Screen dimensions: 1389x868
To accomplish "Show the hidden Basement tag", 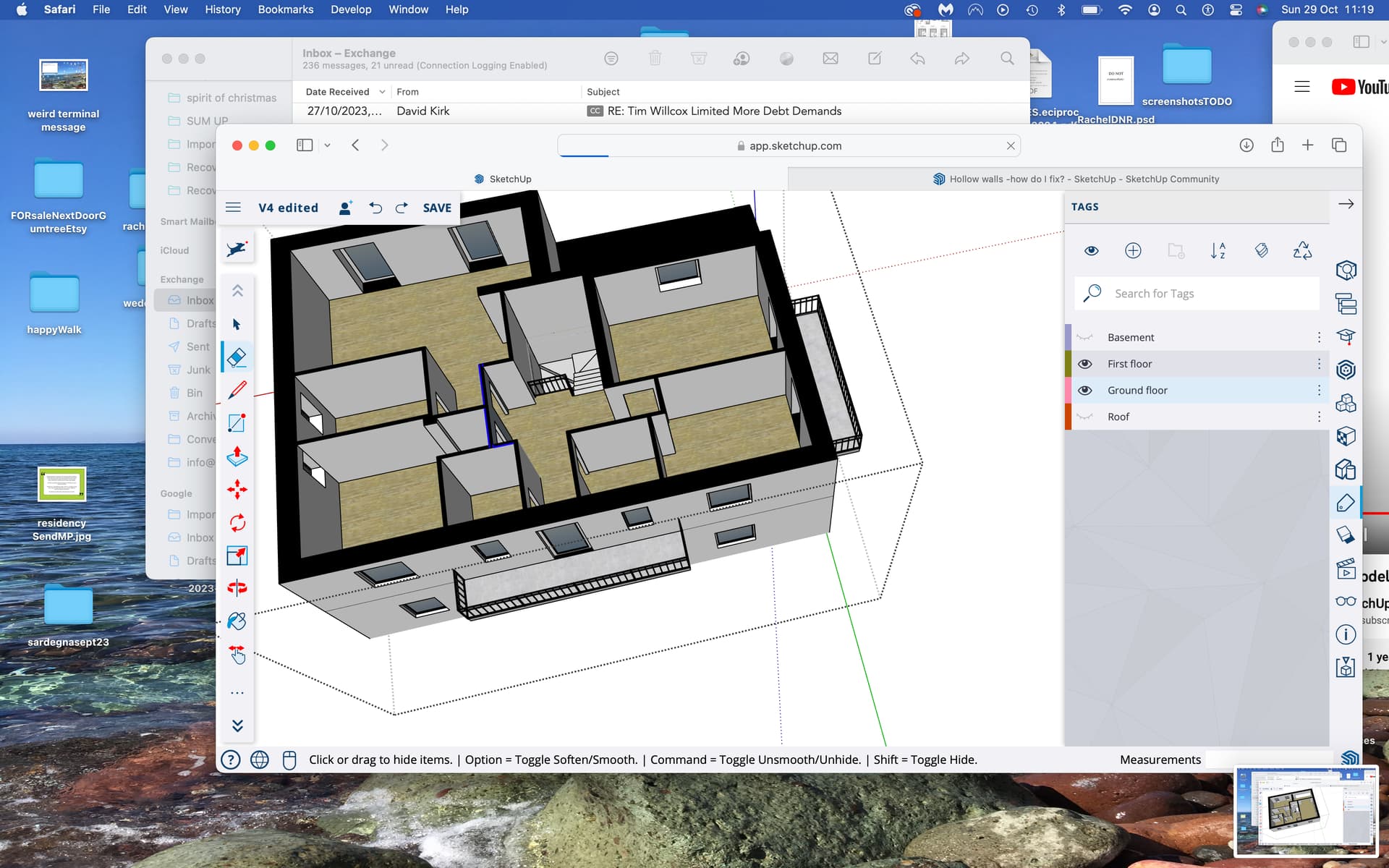I will [x=1085, y=338].
